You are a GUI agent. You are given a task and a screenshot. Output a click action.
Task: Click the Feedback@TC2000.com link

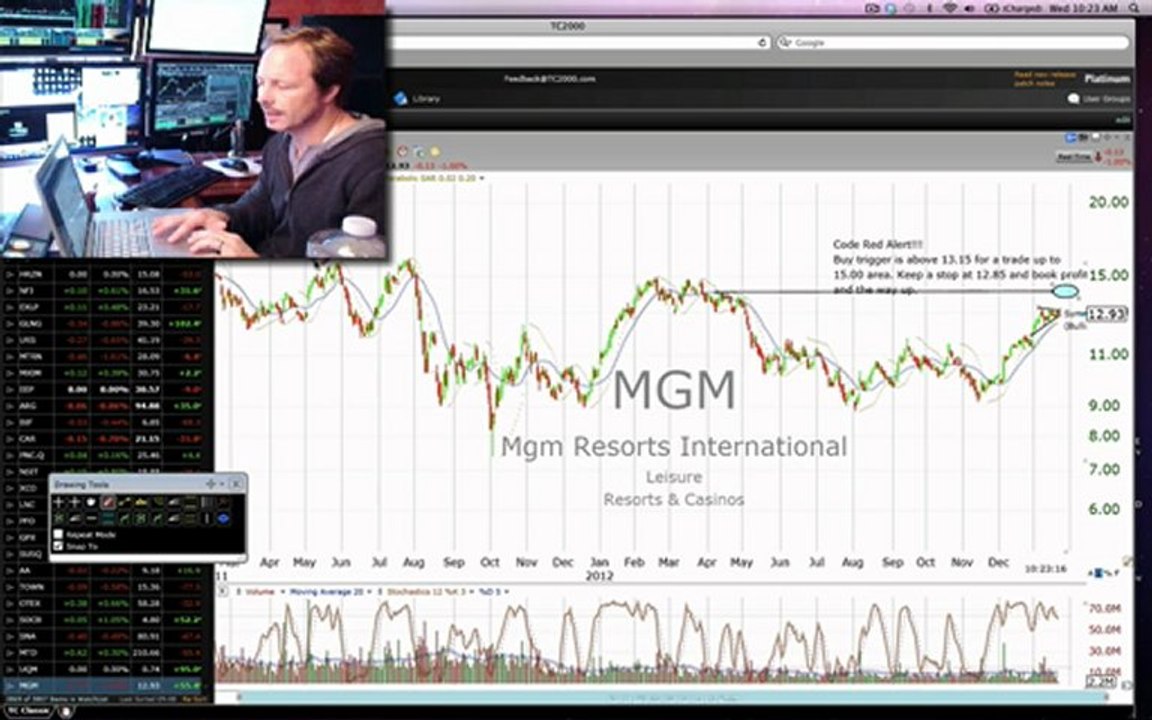550,79
